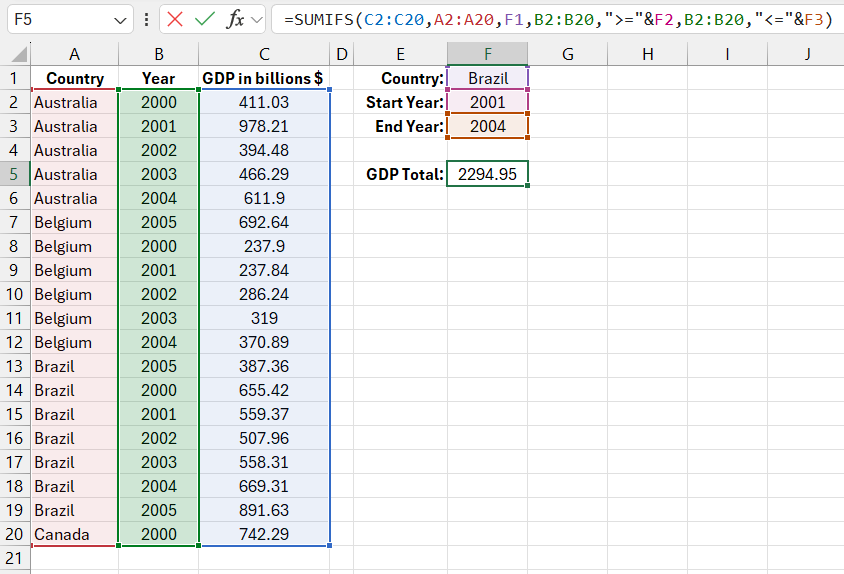The width and height of the screenshot is (844, 574).
Task: Select cell with value 411.03
Action: tap(264, 102)
